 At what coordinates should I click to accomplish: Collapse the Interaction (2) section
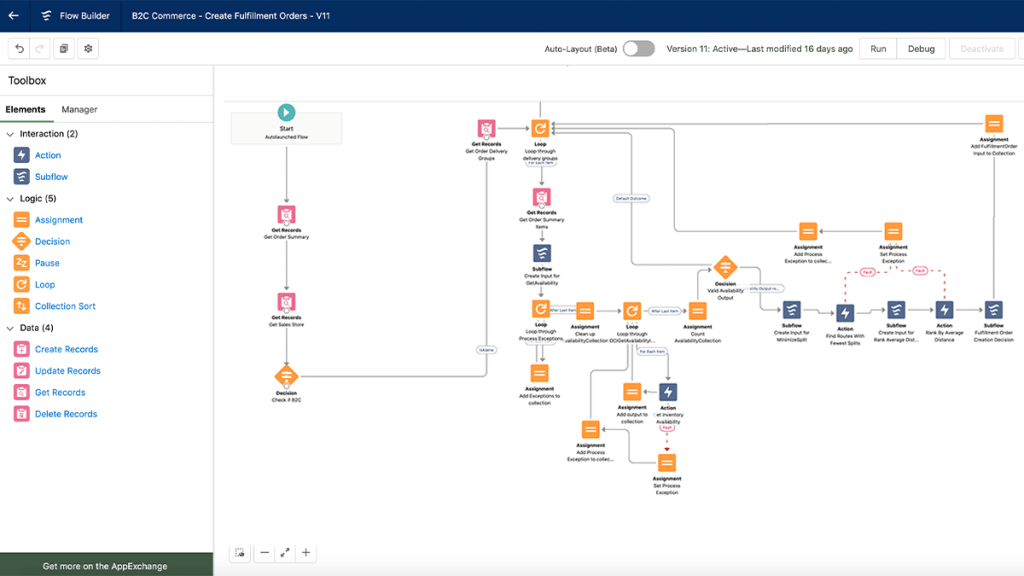10,134
